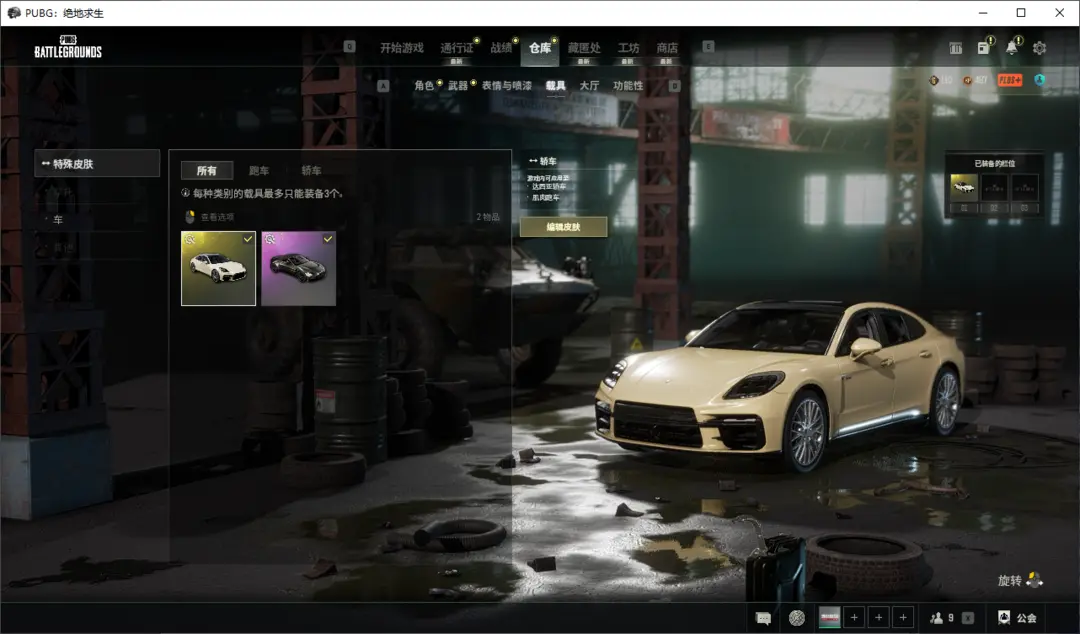This screenshot has width=1080, height=634.
Task: Maximize the PUBG window
Action: [1021, 12]
